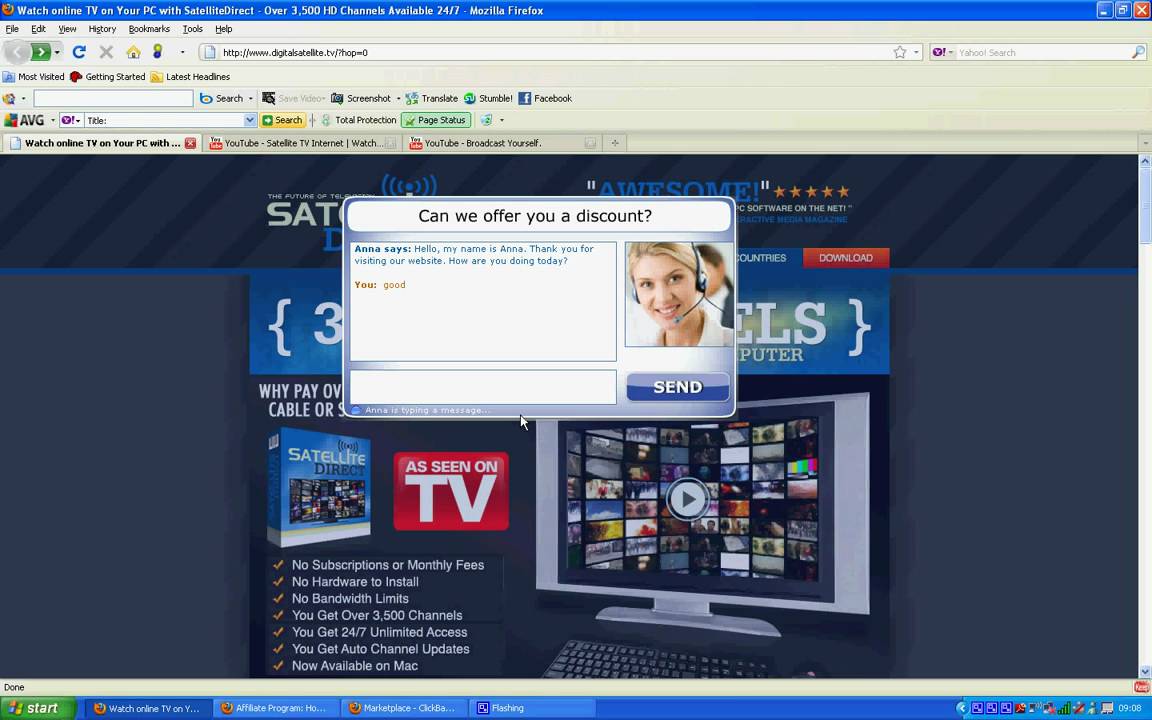Open the Most Visited bookmarks folder
The height and width of the screenshot is (720, 1152).
[34, 76]
